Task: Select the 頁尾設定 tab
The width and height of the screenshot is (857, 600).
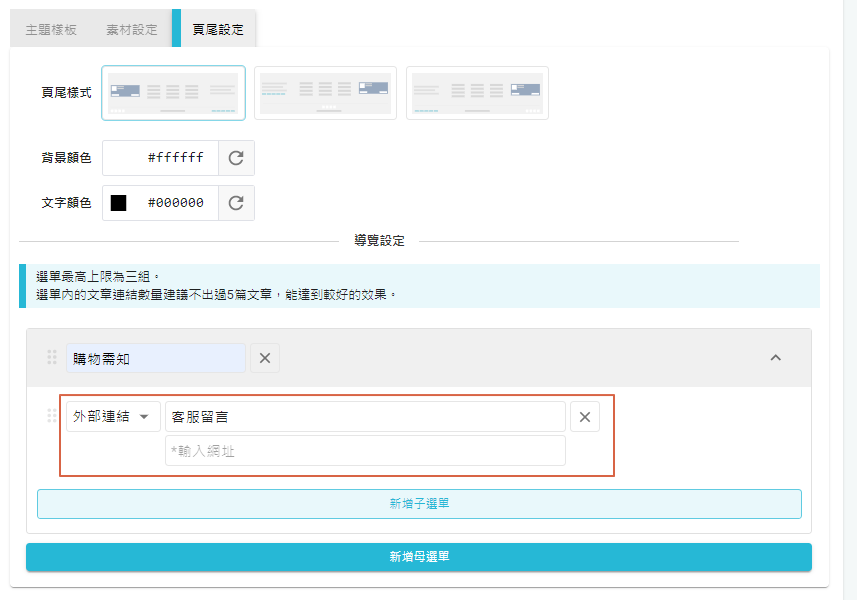Action: (x=218, y=30)
